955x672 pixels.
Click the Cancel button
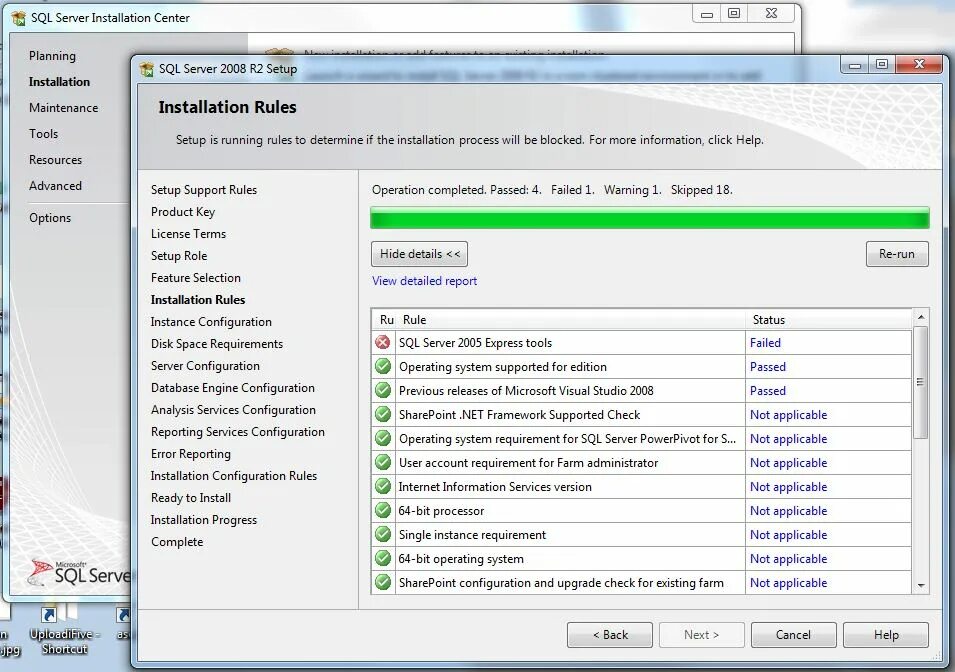pyautogui.click(x=794, y=635)
